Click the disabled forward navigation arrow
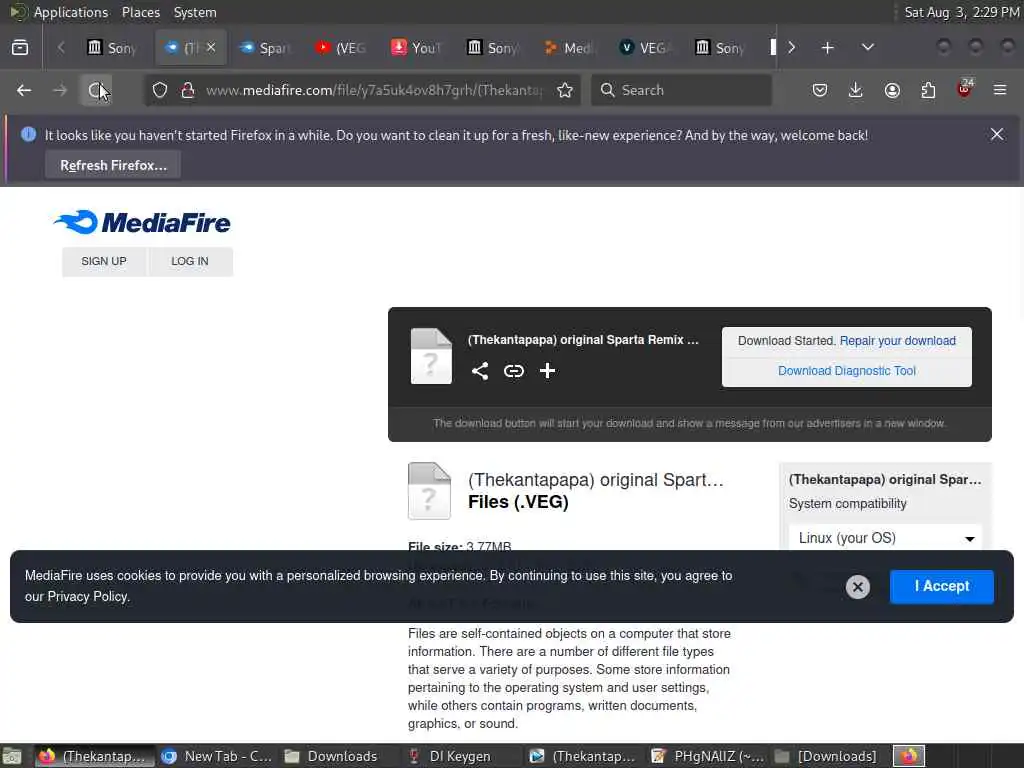The width and height of the screenshot is (1024, 768). click(60, 90)
